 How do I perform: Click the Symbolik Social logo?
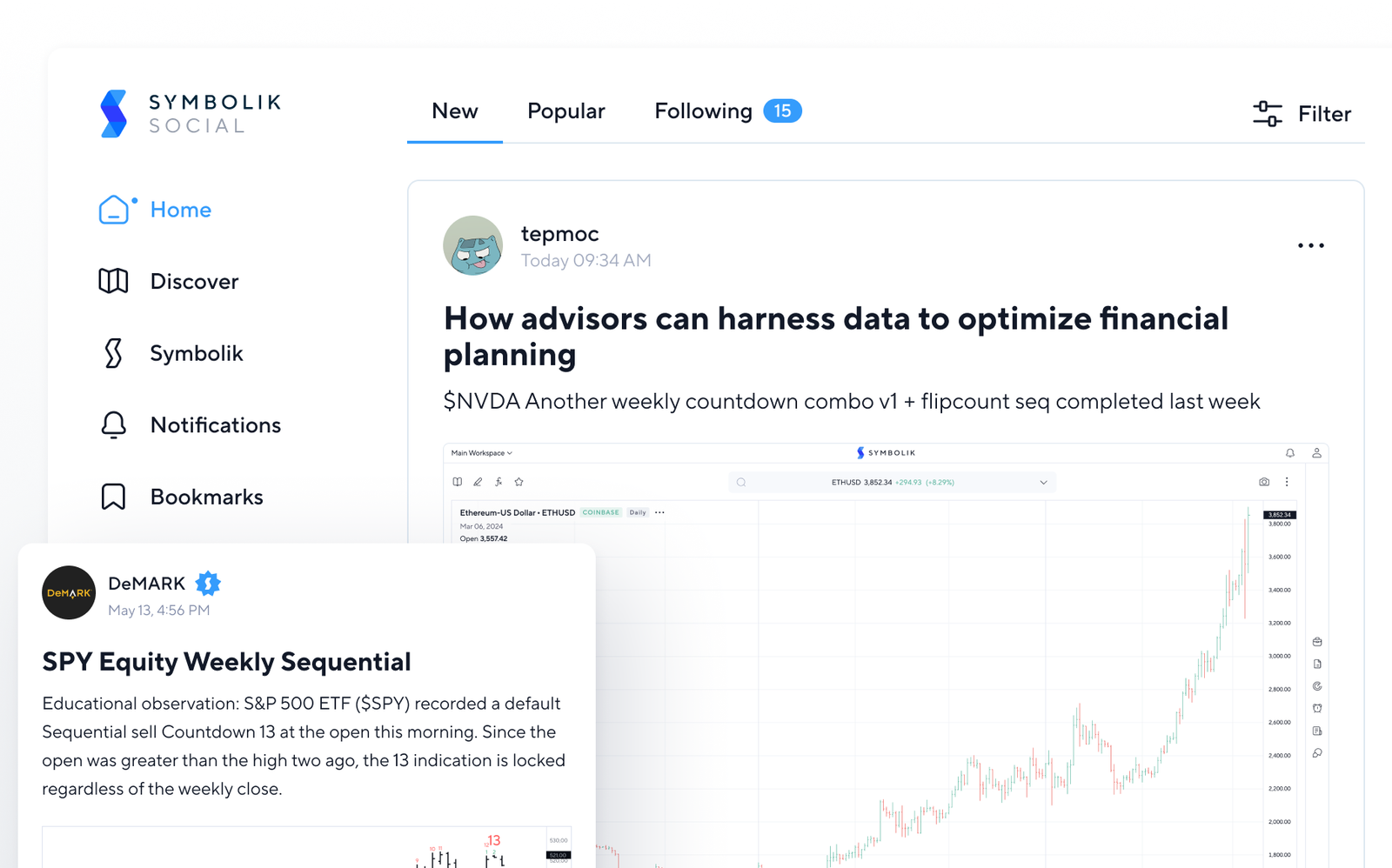[x=190, y=114]
